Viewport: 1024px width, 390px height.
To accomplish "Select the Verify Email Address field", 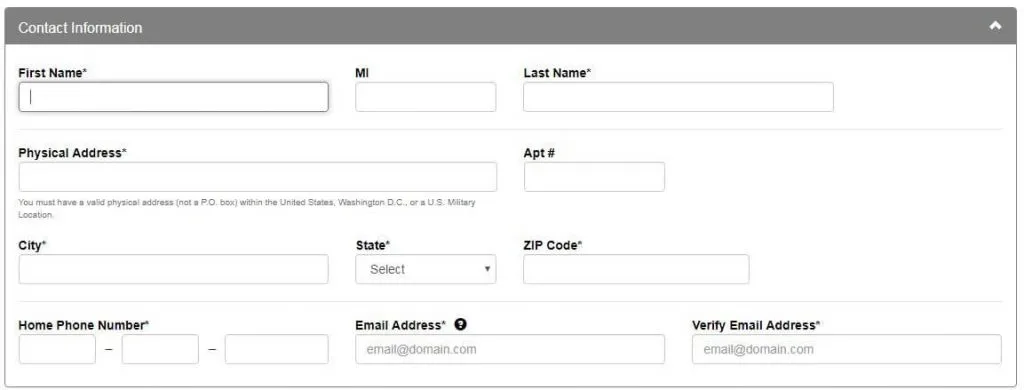I will click(846, 349).
